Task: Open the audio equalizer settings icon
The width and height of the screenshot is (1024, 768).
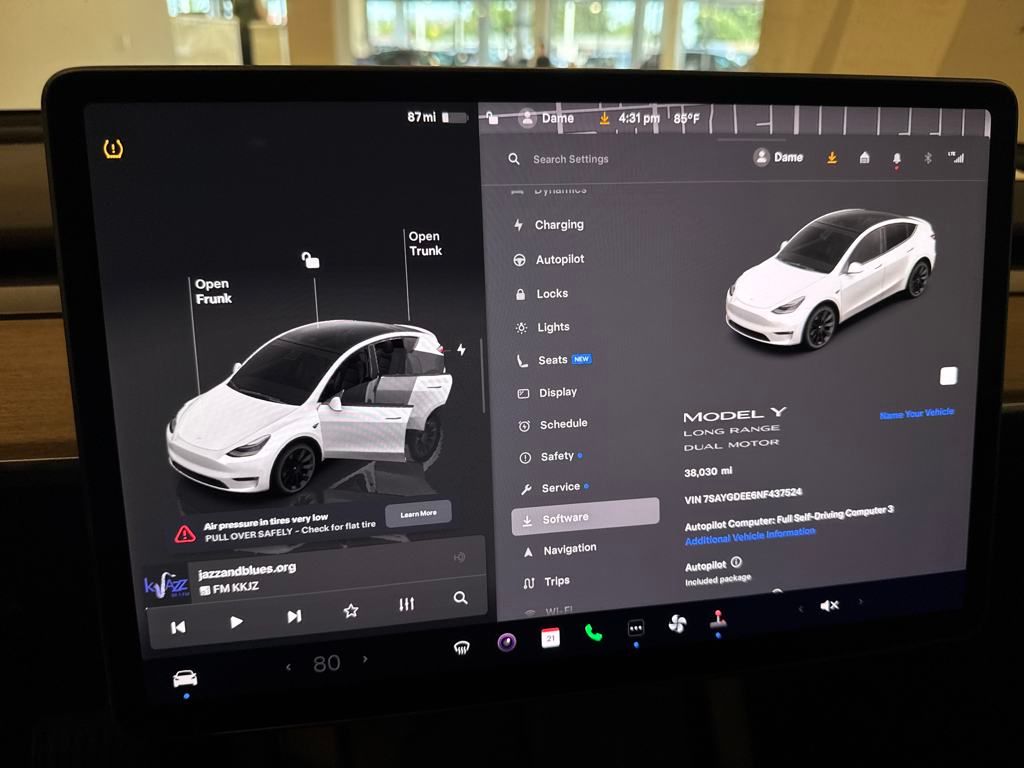Action: point(406,604)
